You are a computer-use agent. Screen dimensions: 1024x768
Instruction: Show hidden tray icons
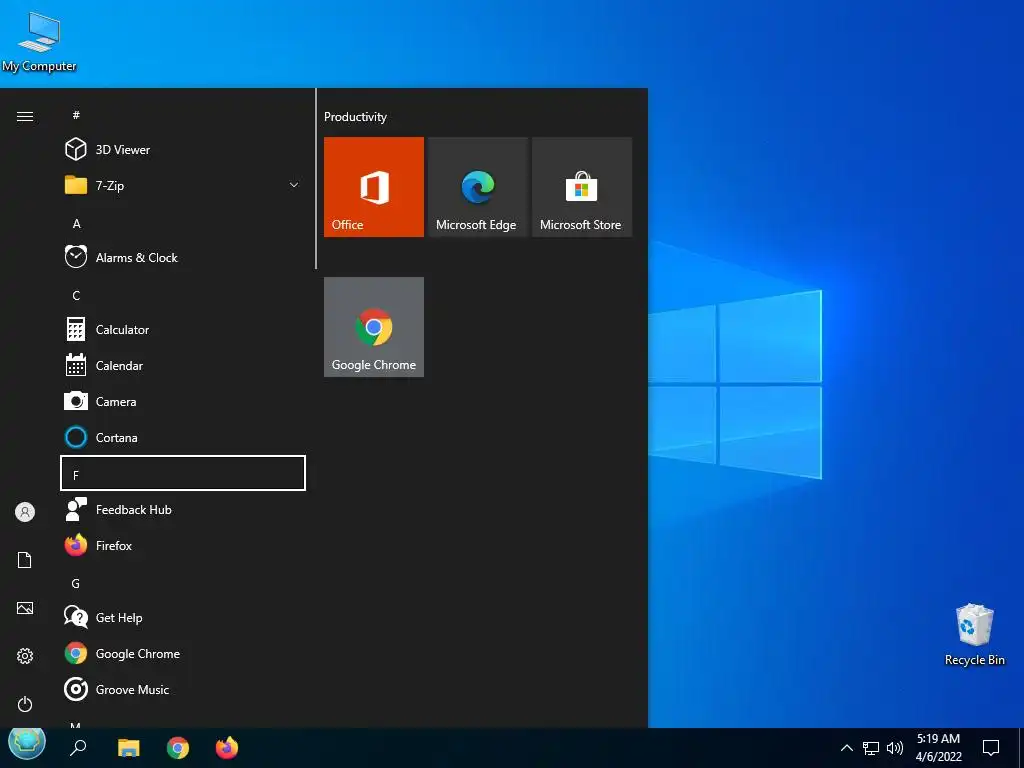click(846, 748)
